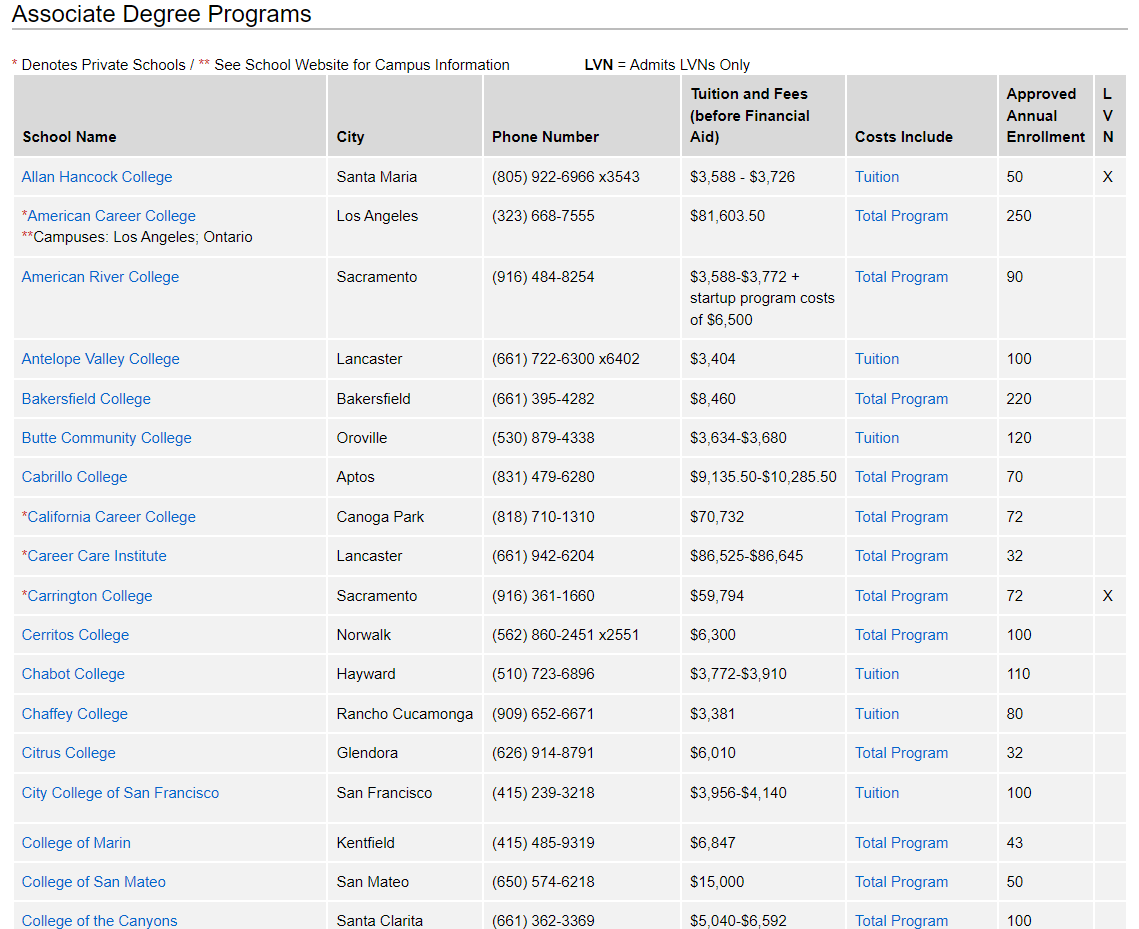This screenshot has height=929, width=1139.
Task: Open the Bakersfield College link
Action: [x=86, y=399]
